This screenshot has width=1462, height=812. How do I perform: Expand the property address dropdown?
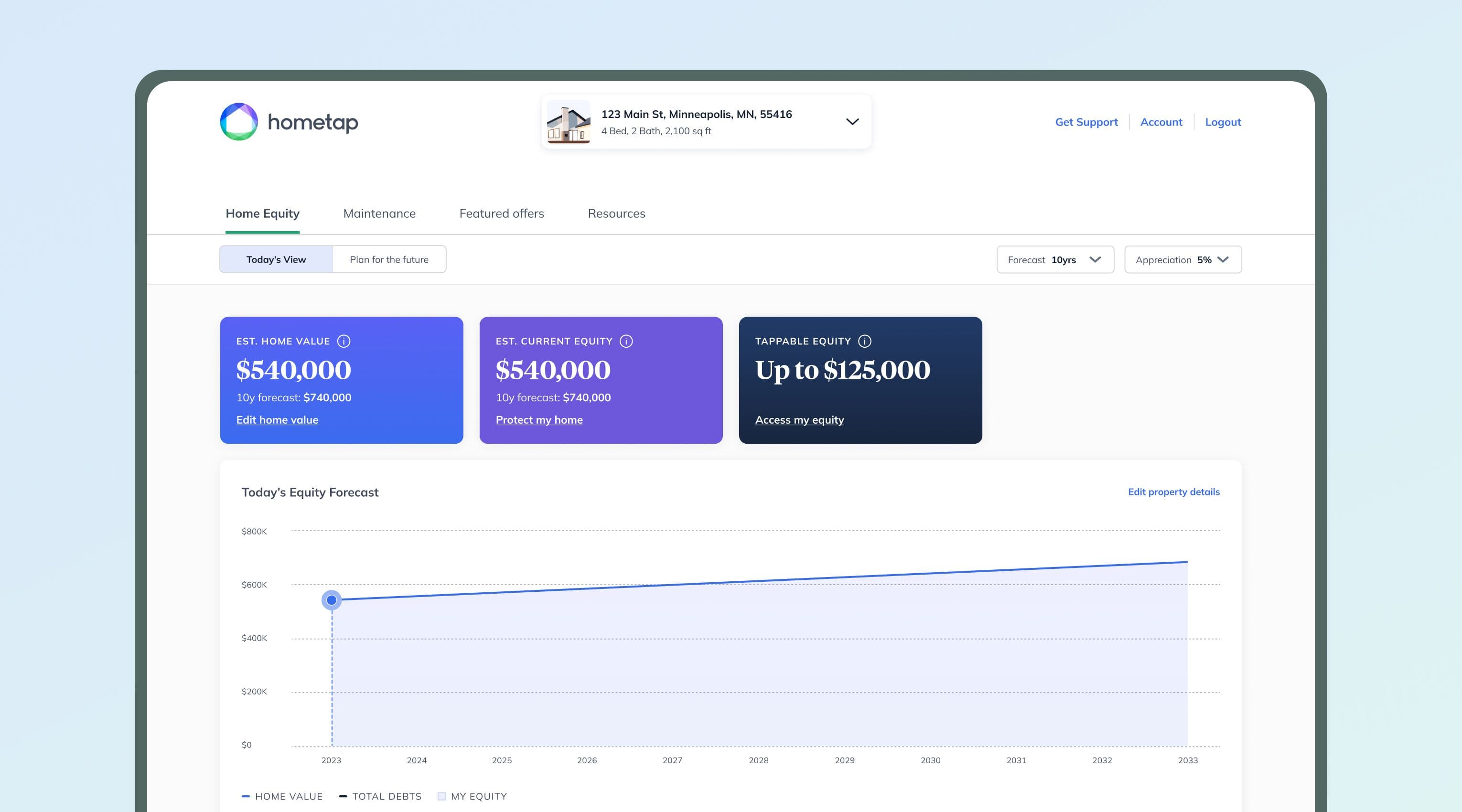851,121
